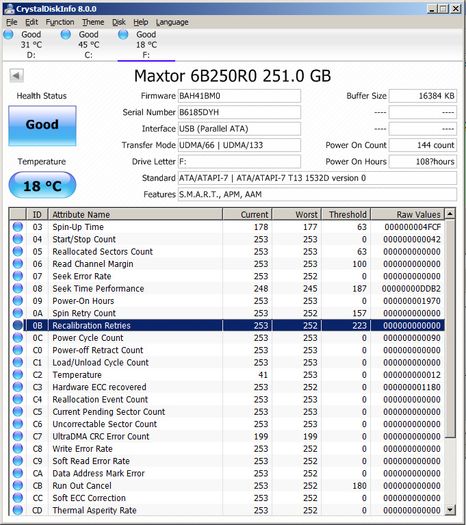Click the status orb of Reallocated Sectors Count
The width and height of the screenshot is (466, 525).
pyautogui.click(x=18, y=251)
